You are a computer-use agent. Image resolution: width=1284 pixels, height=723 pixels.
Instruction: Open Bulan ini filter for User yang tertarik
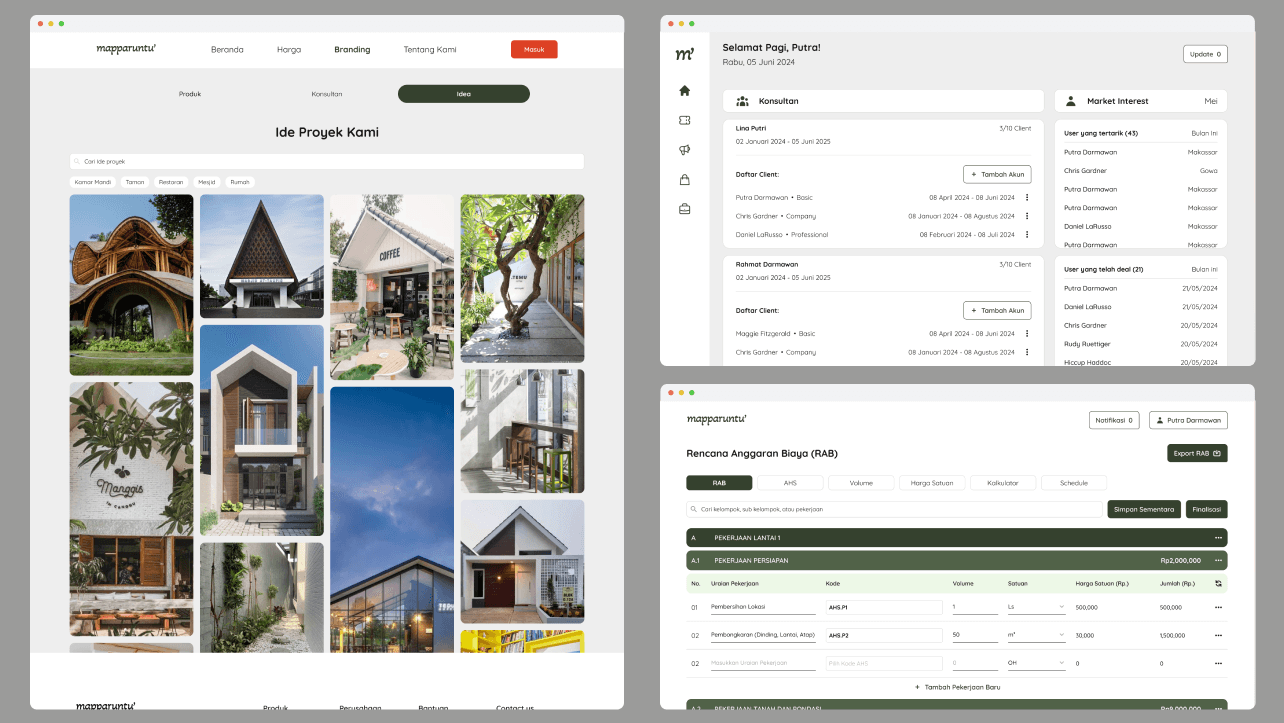[1204, 133]
